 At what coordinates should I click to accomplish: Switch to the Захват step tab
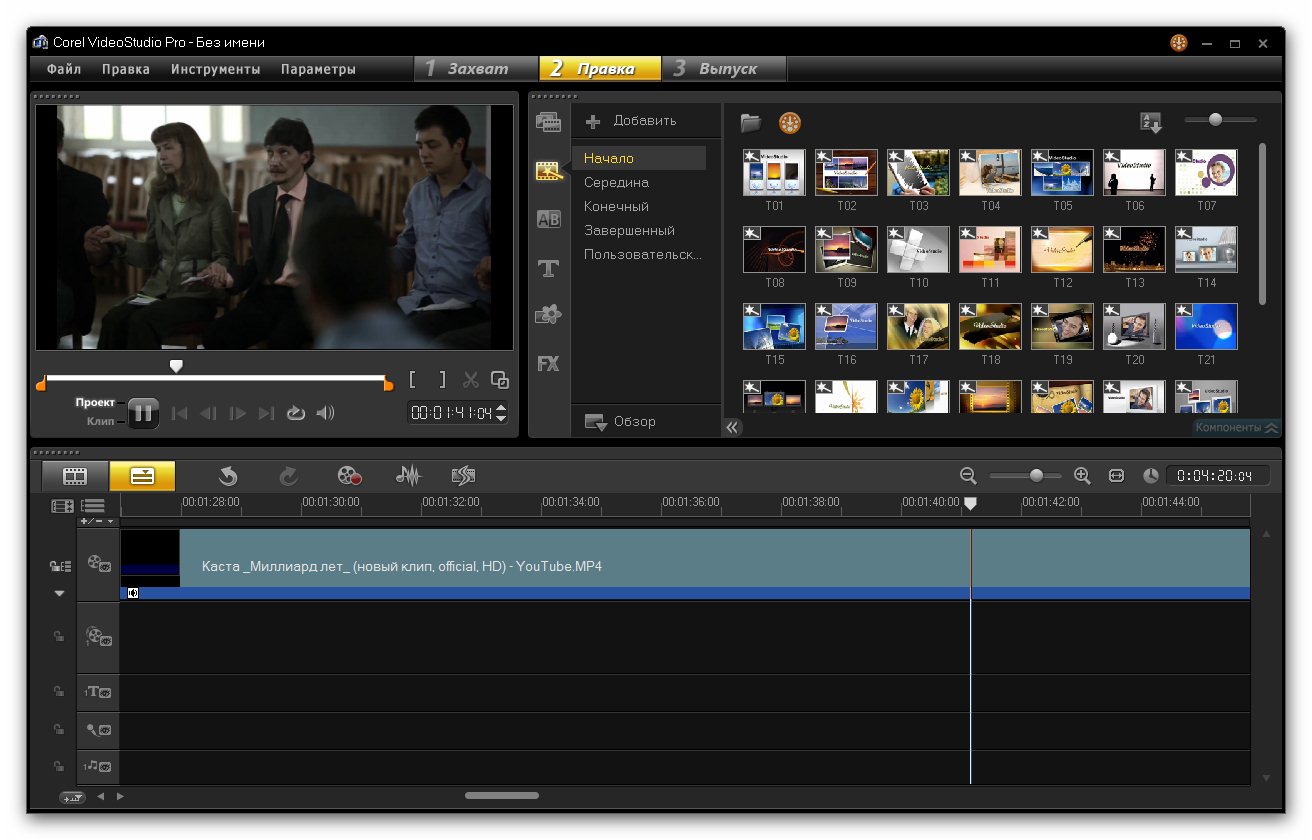pos(477,69)
